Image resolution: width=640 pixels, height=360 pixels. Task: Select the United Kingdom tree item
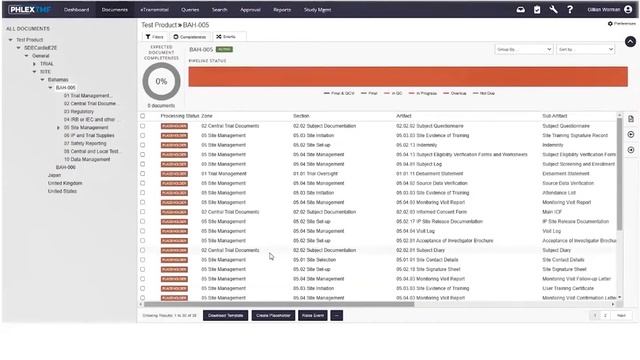65,183
